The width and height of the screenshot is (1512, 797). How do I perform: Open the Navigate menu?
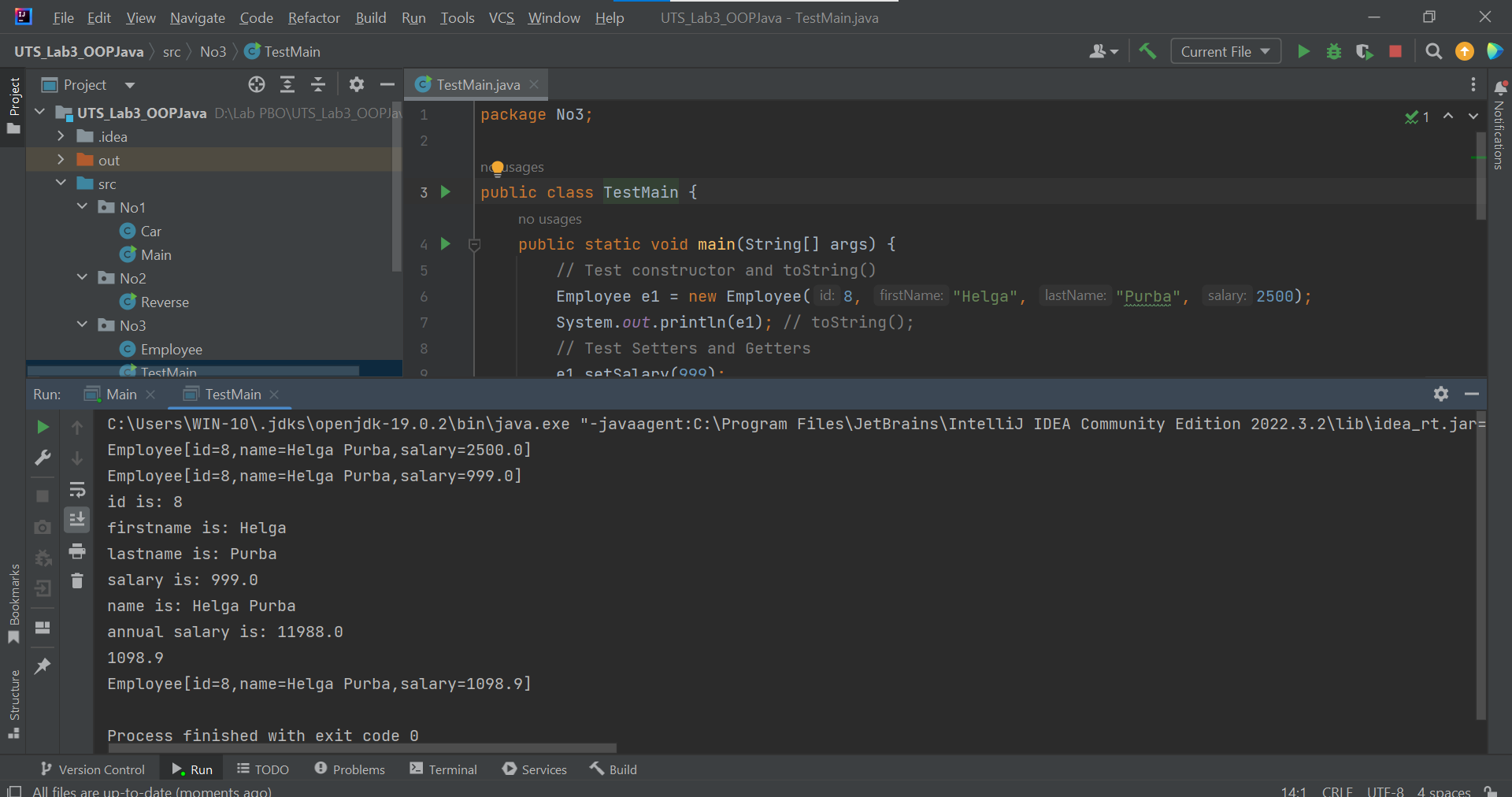pos(198,17)
